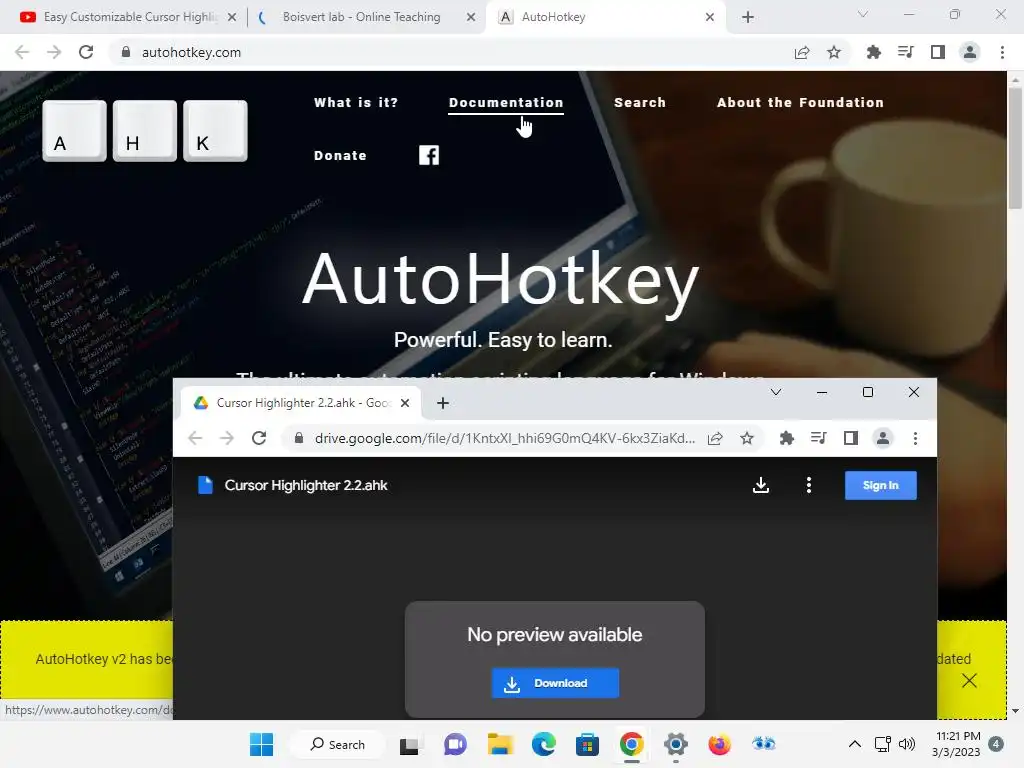This screenshot has width=1024, height=768.
Task: Click the blue file icon next to Cursor Highlighter 2.2.ahk
Action: pyautogui.click(x=205, y=485)
